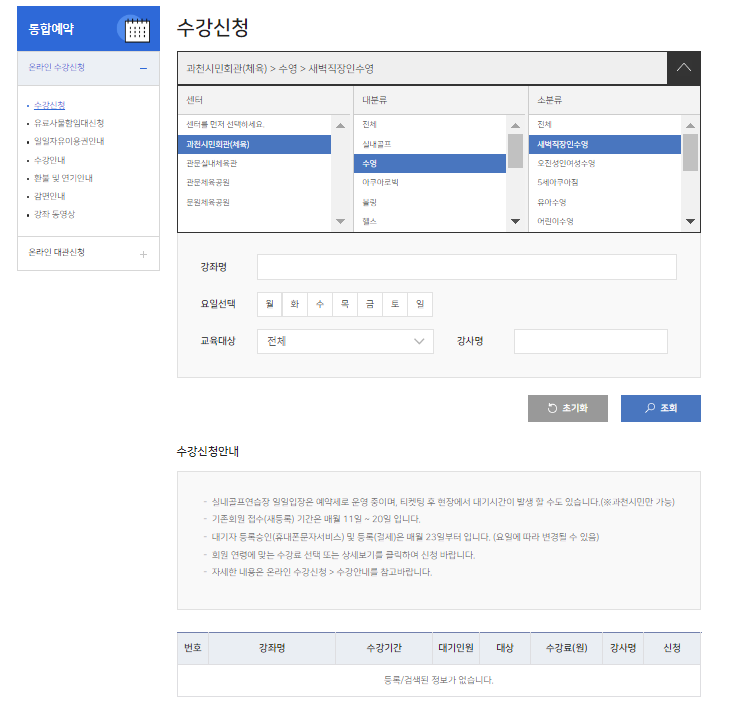Click the 대분류 list scrollbar thumb
Image resolution: width=747 pixels, height=719 pixels.
[x=515, y=152]
